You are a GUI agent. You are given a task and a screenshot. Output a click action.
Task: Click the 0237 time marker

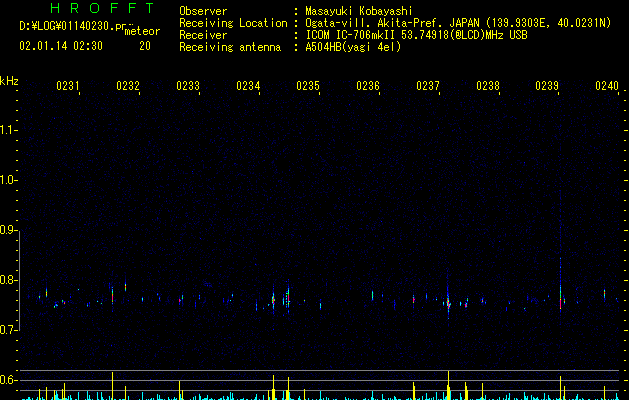coord(428,85)
